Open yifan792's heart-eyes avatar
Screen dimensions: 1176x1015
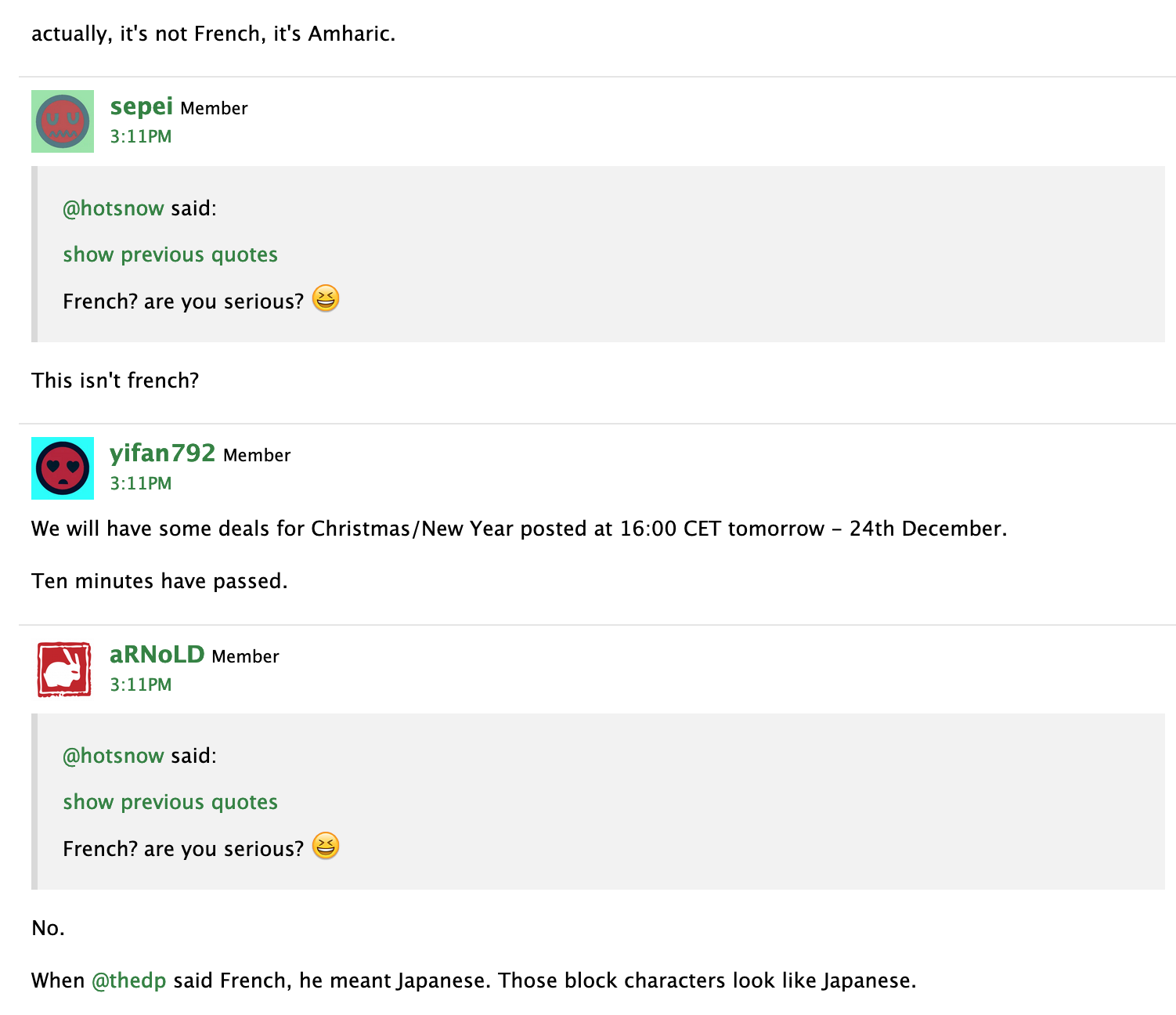click(x=63, y=468)
